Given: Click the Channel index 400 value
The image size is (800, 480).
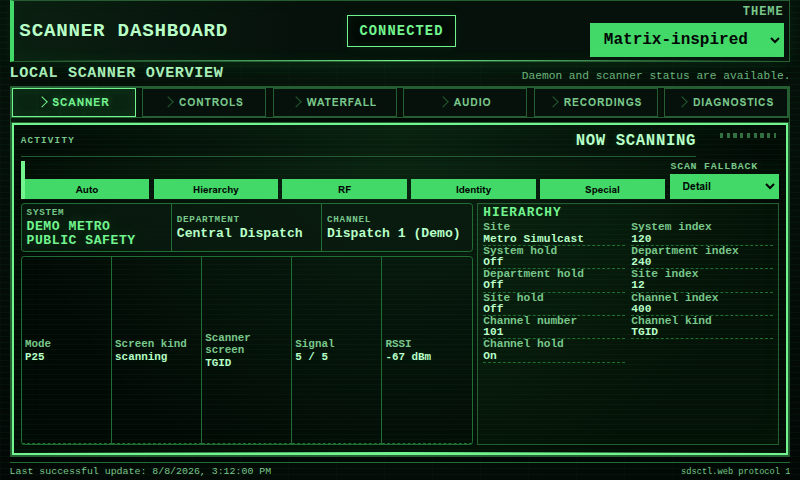Looking at the screenshot, I should (641, 309).
